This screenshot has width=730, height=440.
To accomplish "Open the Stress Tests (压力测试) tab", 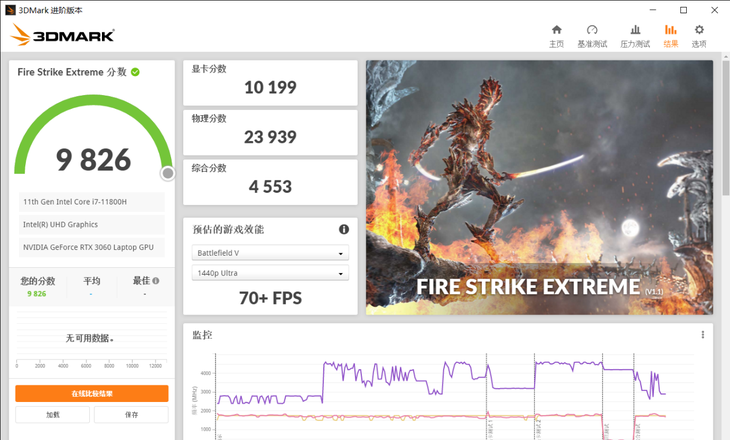I will click(x=635, y=36).
